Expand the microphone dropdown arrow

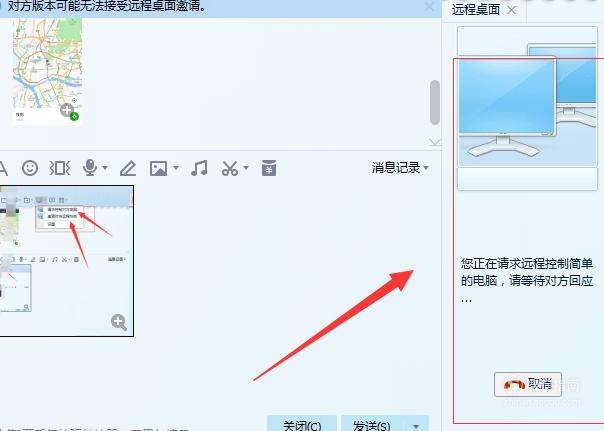point(105,168)
